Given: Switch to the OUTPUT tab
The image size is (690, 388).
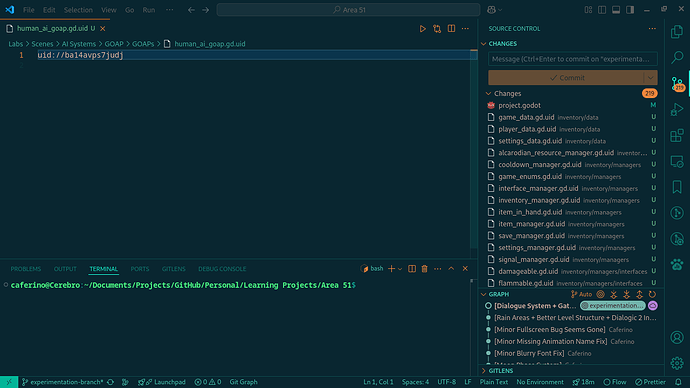Looking at the screenshot, I should pyautogui.click(x=65, y=269).
